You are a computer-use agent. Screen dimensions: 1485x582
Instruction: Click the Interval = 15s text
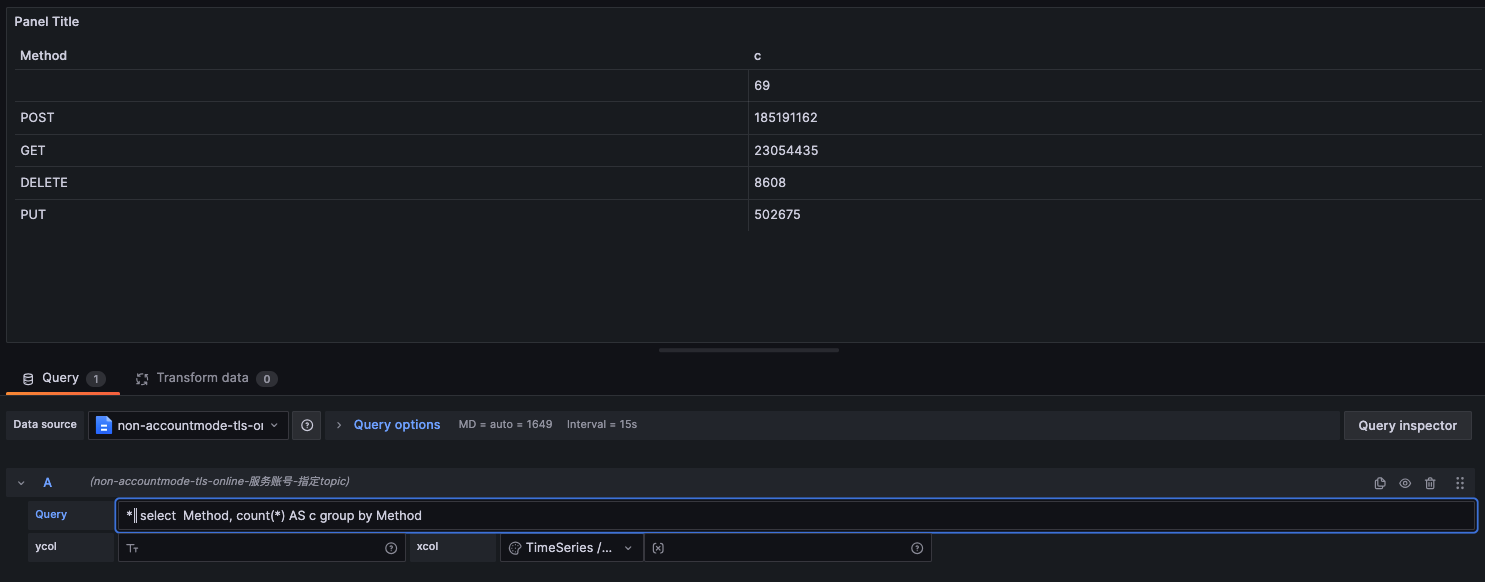point(602,425)
